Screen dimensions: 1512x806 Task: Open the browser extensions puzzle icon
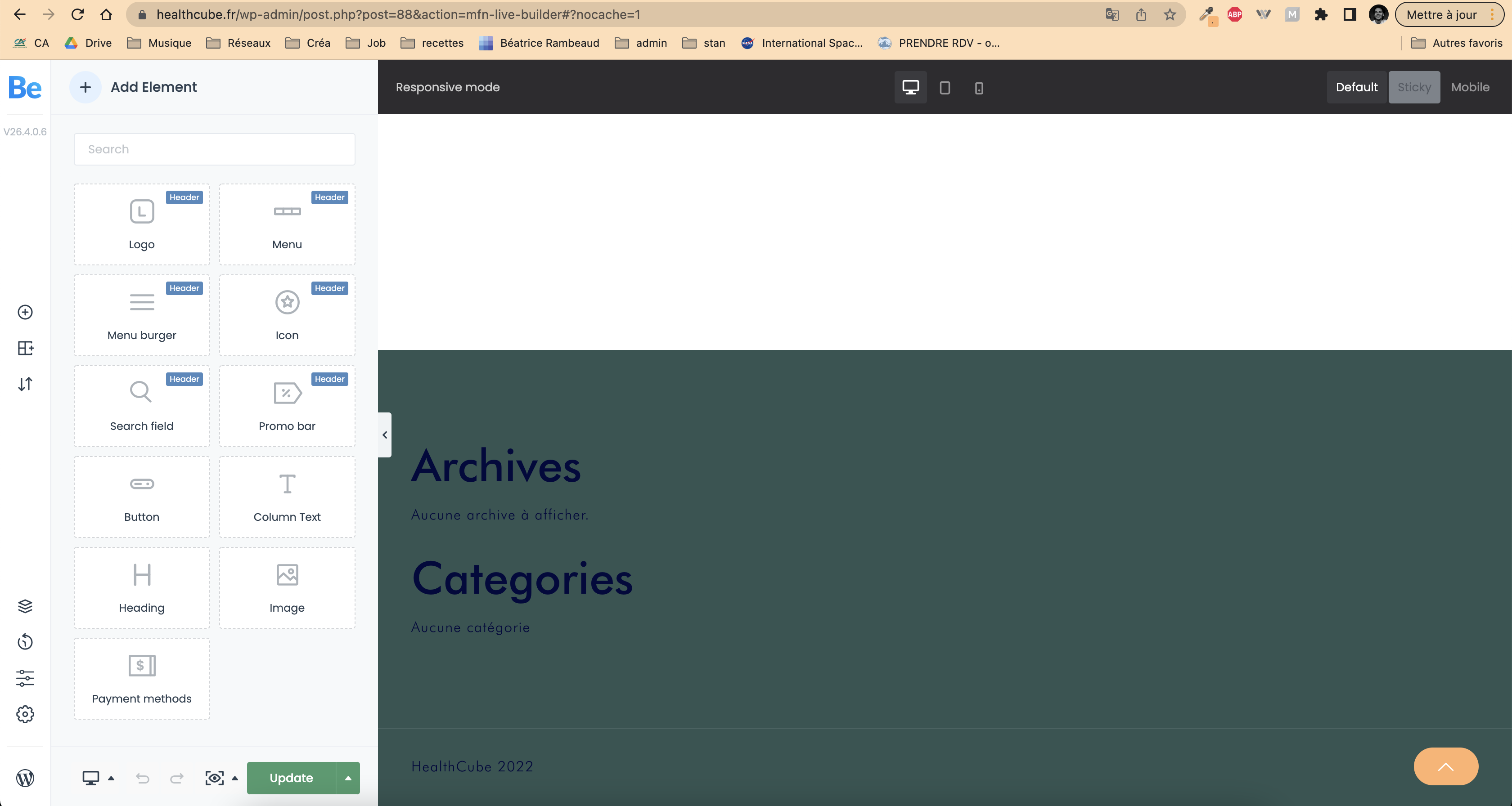tap(1321, 15)
